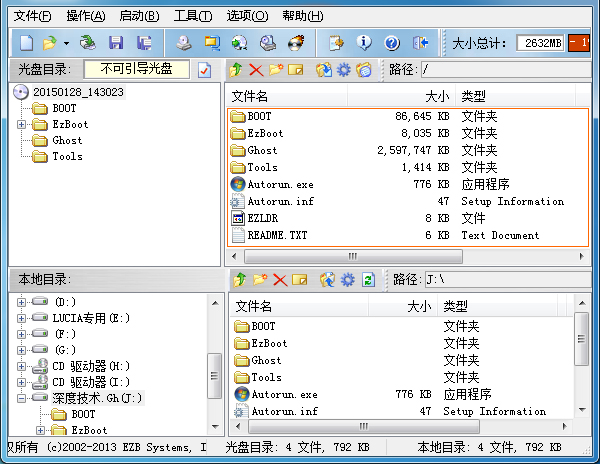The height and width of the screenshot is (464, 600).
Task: Click add files icon in disc pane
Action: pos(324,70)
